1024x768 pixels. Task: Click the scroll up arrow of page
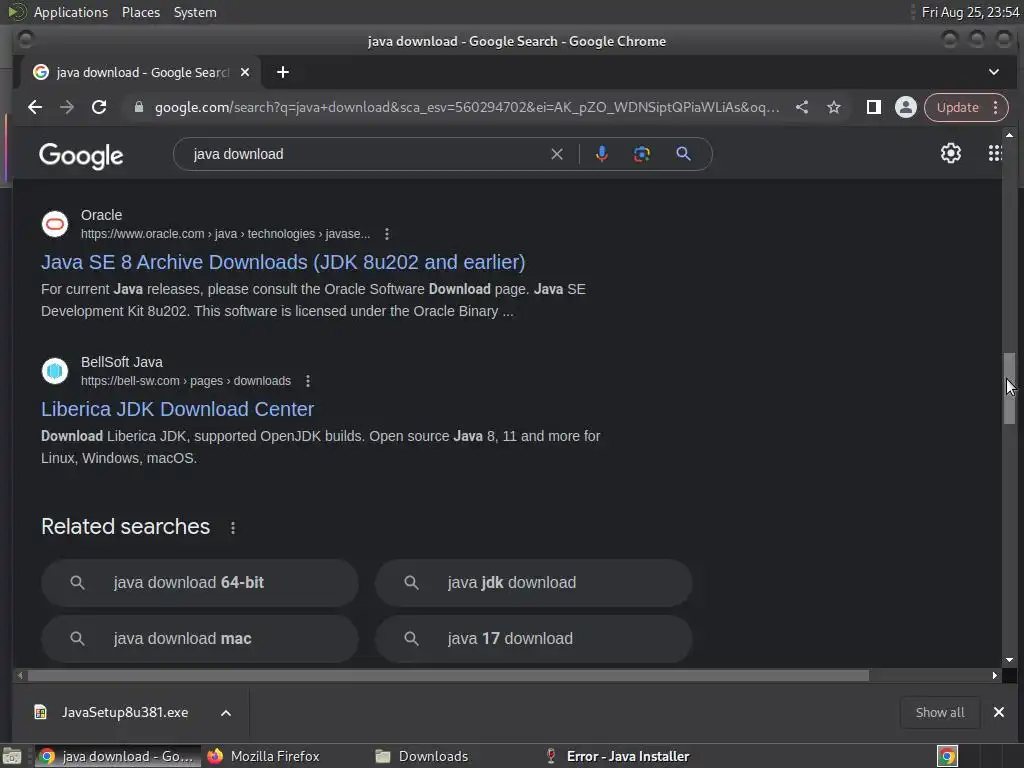pos(1010,135)
